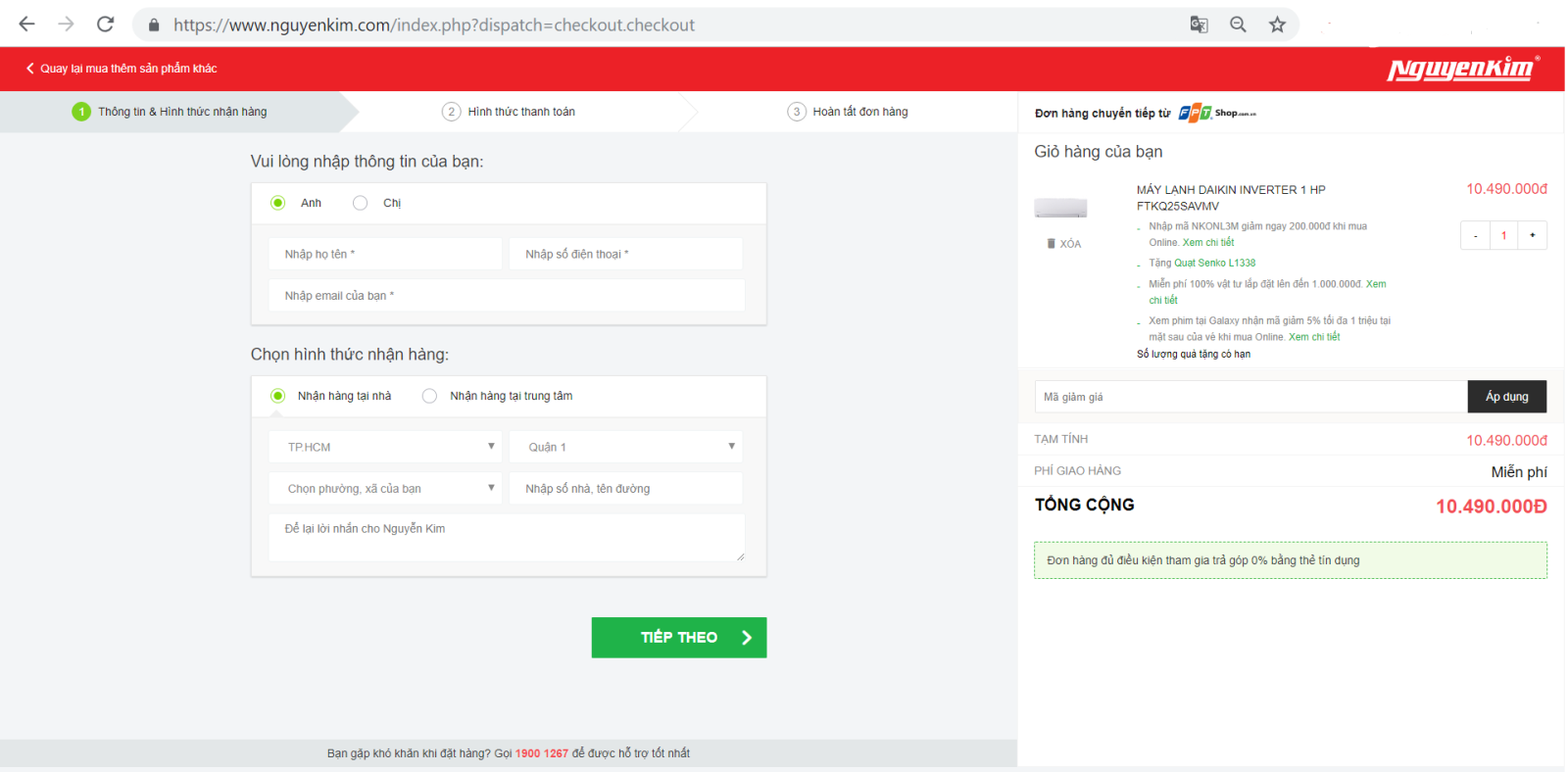Click the TIẾP THEO button

point(679,637)
